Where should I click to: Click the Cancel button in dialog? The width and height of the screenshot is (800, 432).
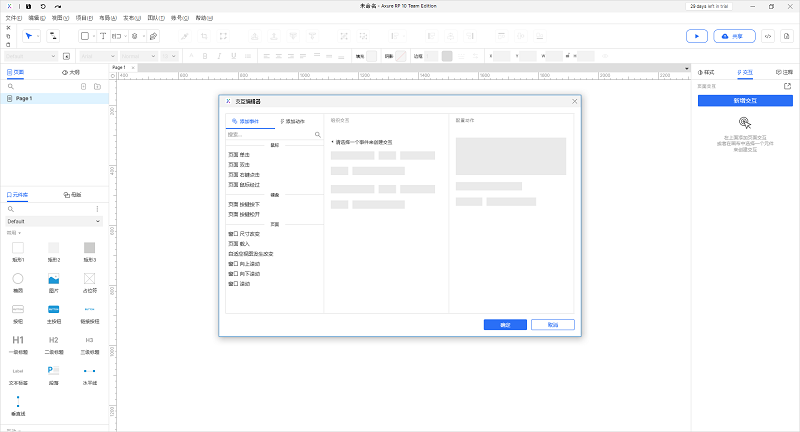(x=553, y=325)
